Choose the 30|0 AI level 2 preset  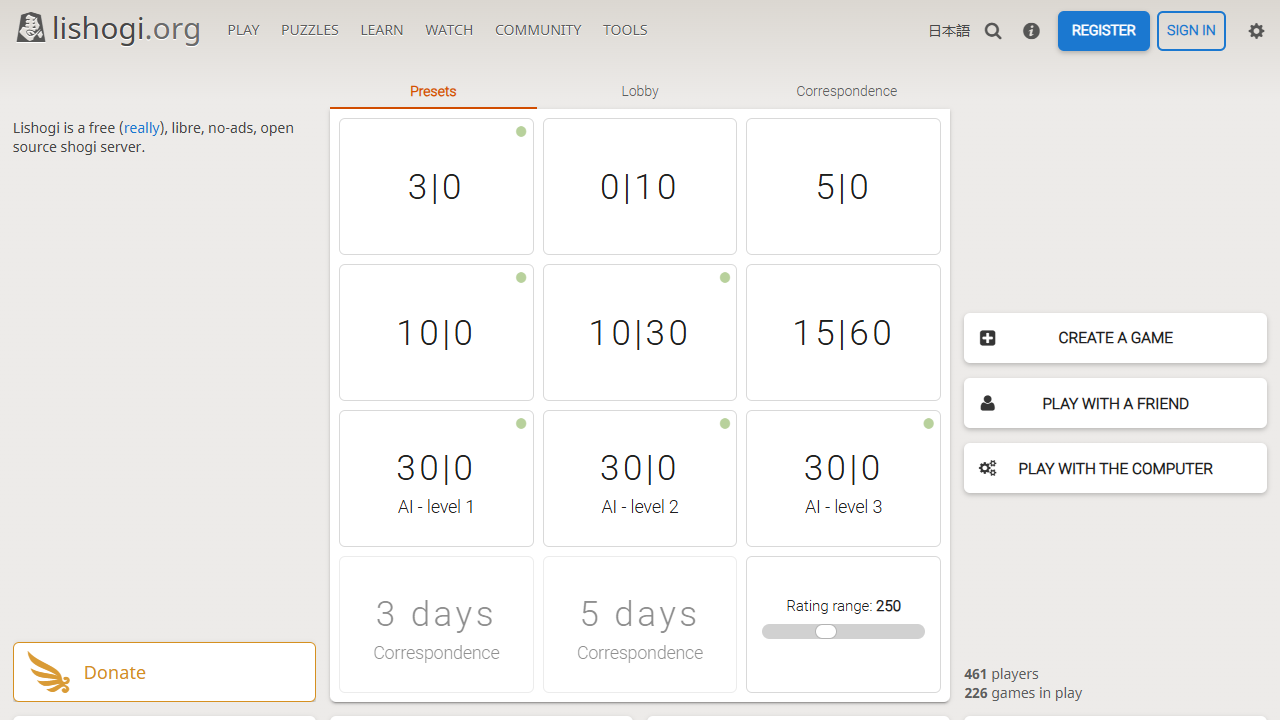point(640,478)
